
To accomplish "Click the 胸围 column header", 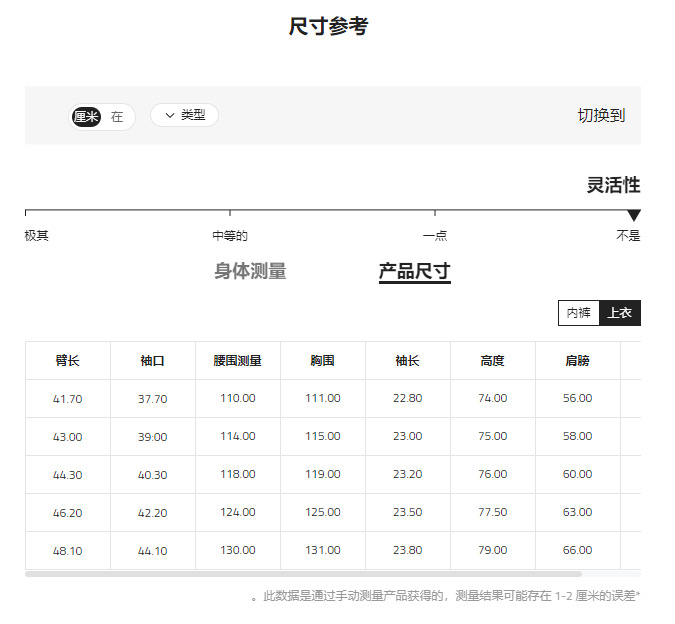I will point(323,361).
